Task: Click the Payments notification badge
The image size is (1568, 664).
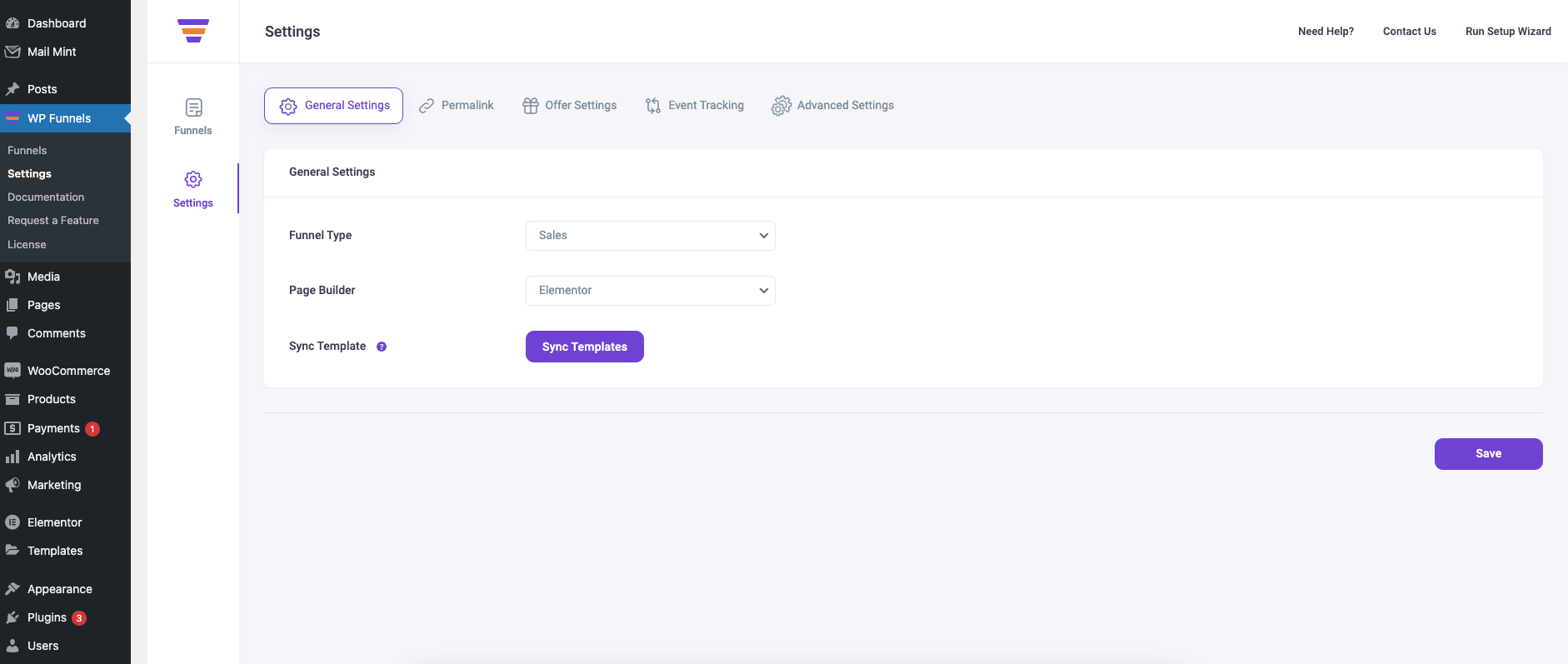Action: pyautogui.click(x=92, y=429)
